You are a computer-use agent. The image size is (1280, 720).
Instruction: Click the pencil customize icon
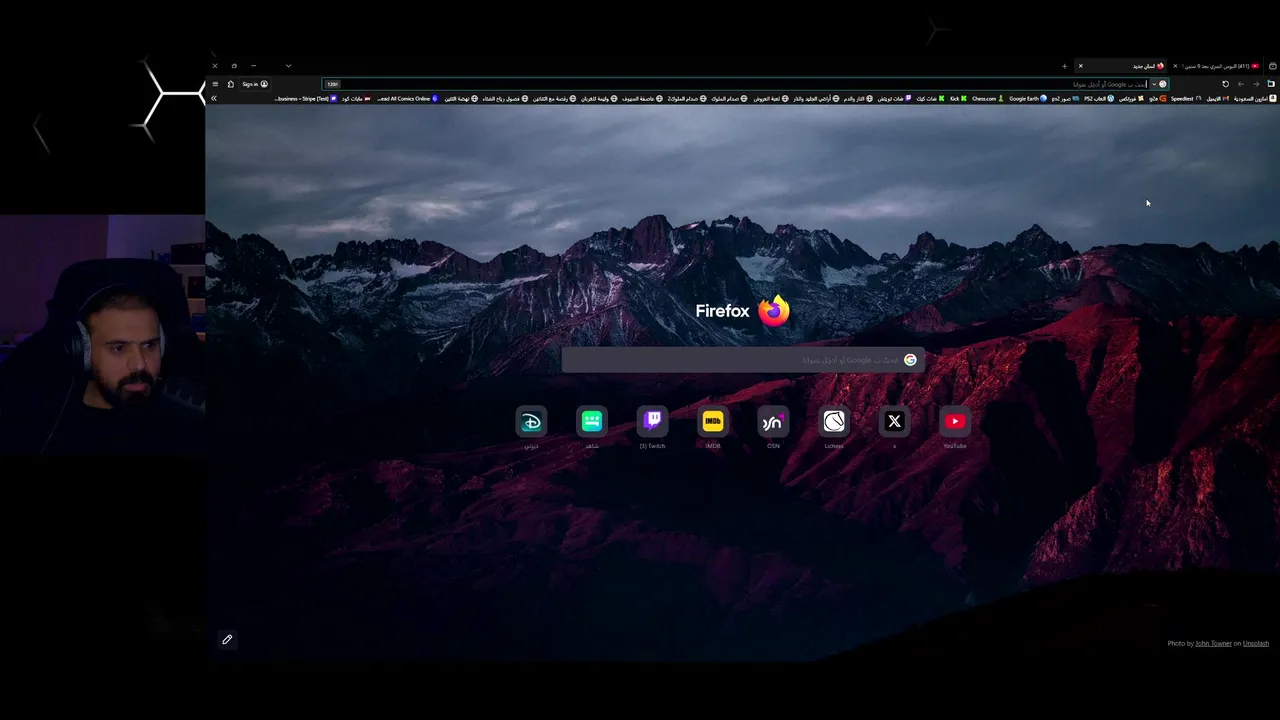[227, 640]
